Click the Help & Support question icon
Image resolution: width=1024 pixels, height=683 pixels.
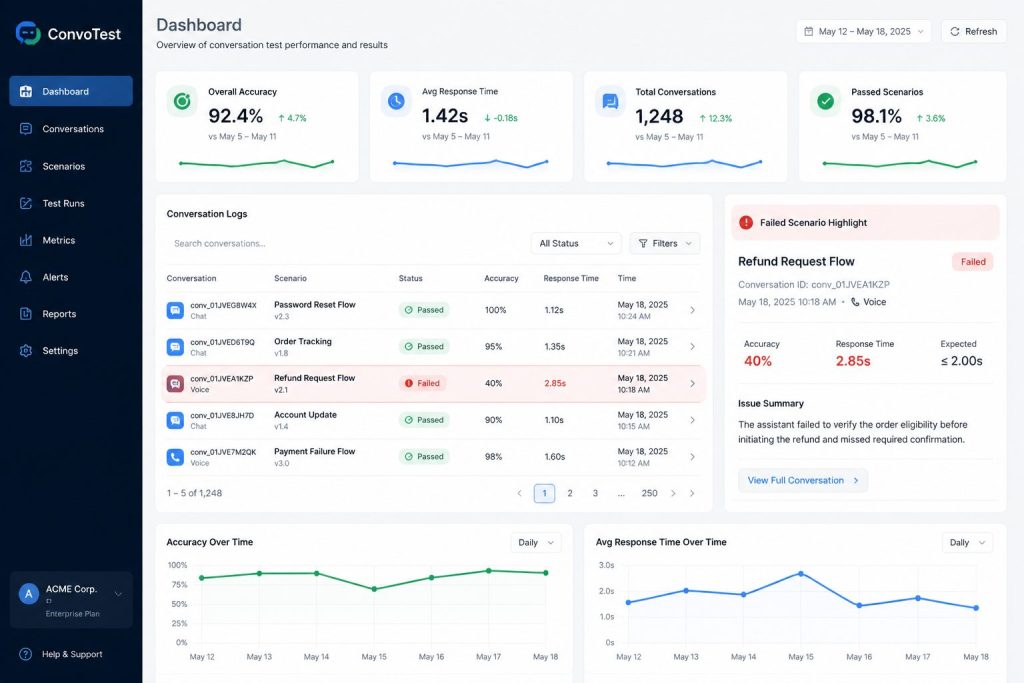click(x=25, y=654)
